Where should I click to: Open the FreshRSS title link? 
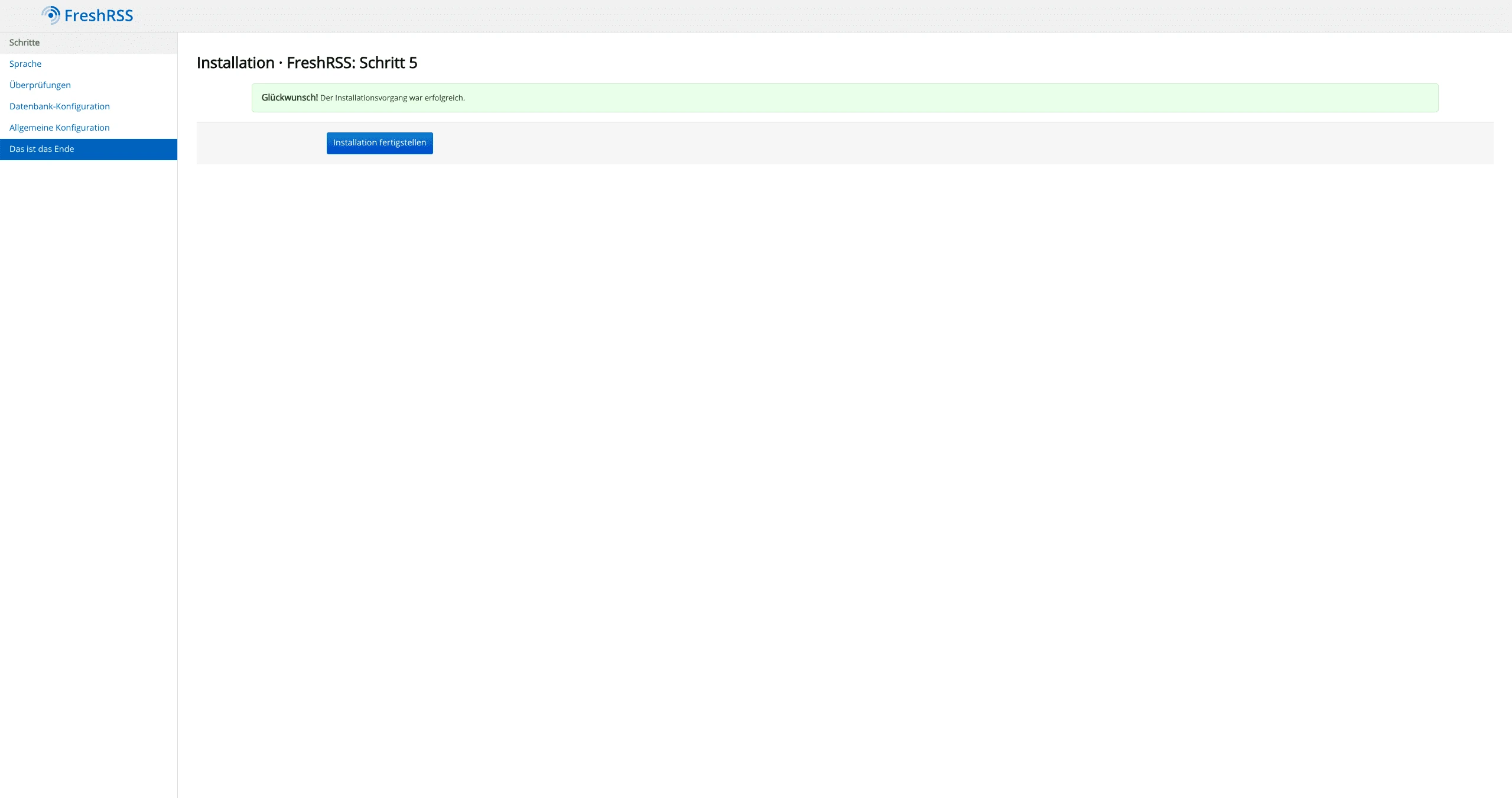click(x=99, y=16)
